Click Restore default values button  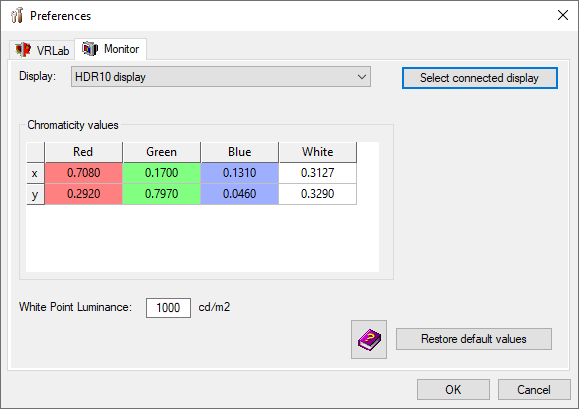click(474, 339)
